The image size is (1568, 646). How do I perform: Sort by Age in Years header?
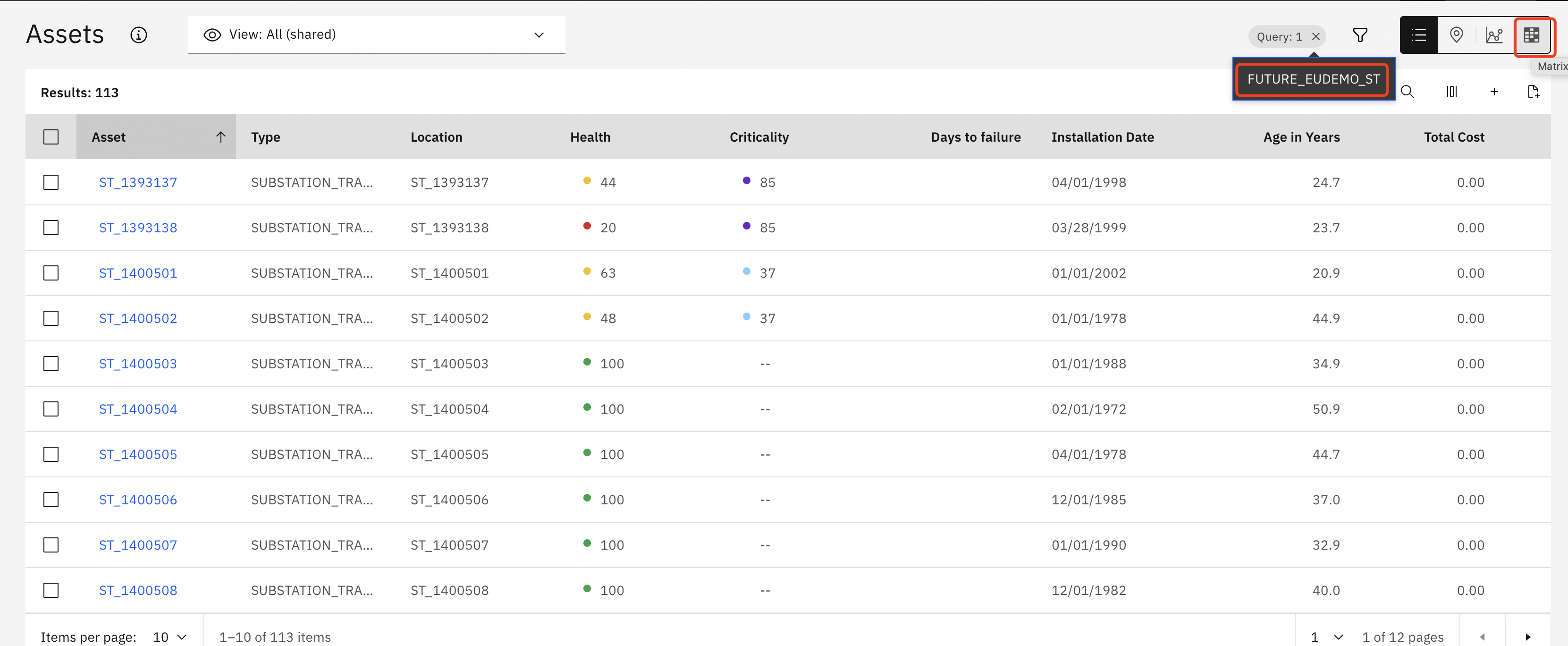tap(1301, 137)
